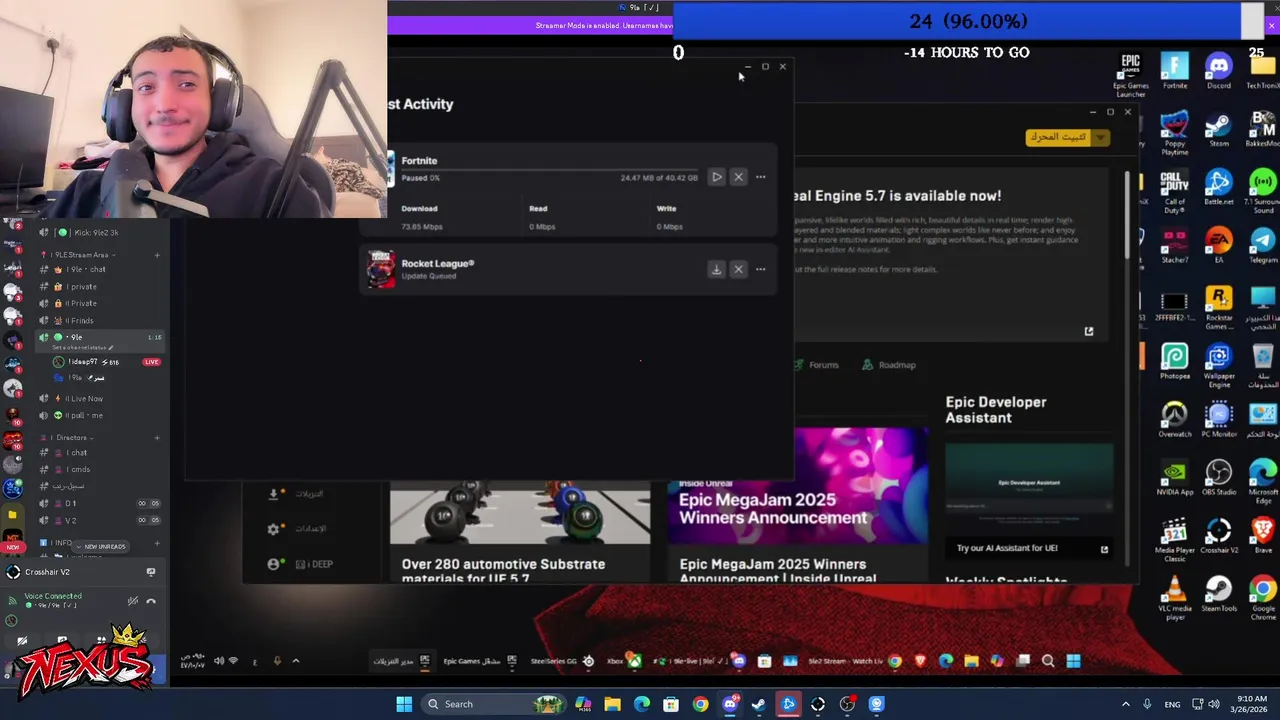
Task: Open File Explorer from the taskbar
Action: tap(612, 704)
